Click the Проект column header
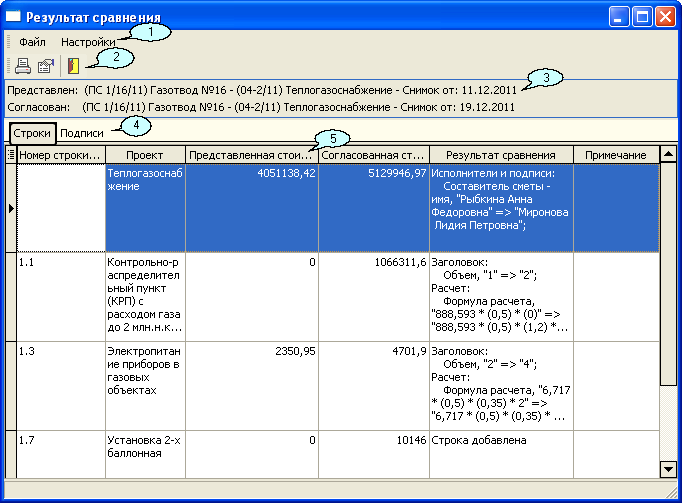 click(x=145, y=155)
